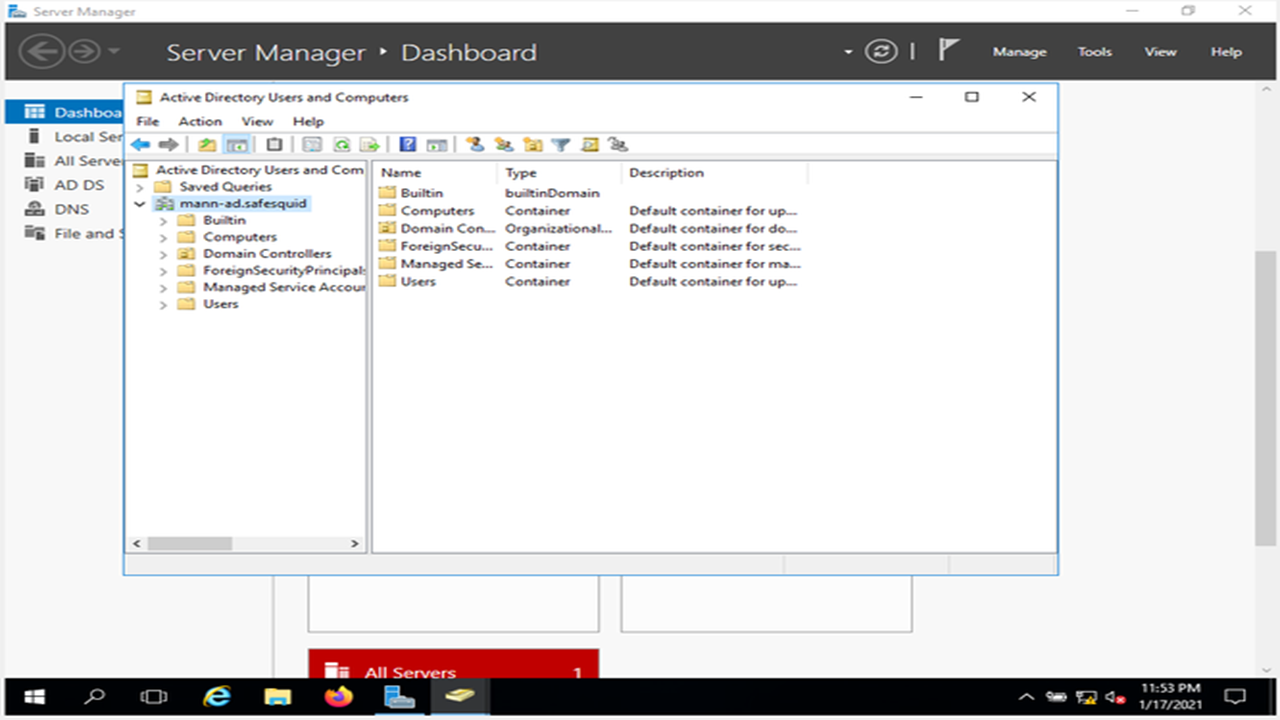Image resolution: width=1280 pixels, height=720 pixels.
Task: Click Server Manager taskbar icon
Action: [x=400, y=696]
